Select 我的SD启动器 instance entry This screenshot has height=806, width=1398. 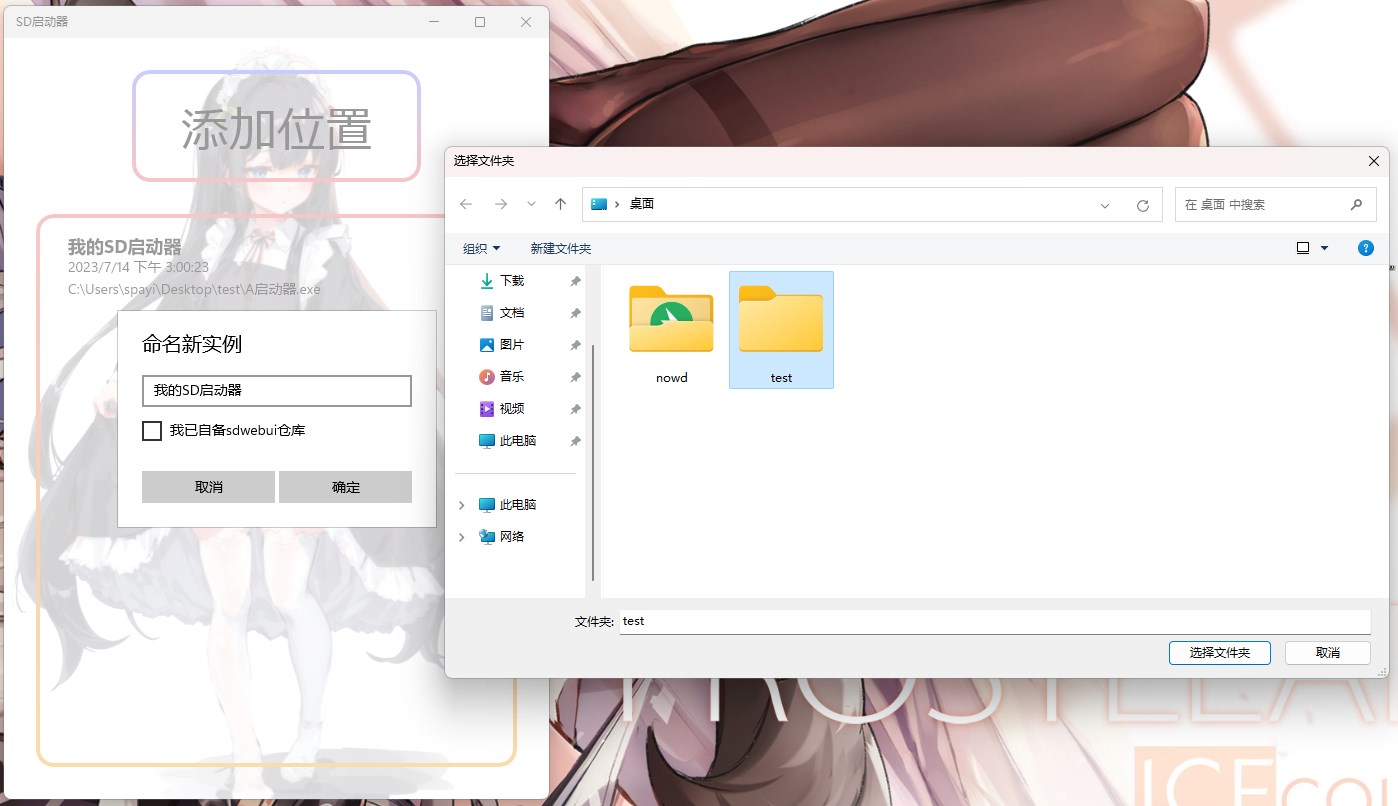tap(194, 267)
